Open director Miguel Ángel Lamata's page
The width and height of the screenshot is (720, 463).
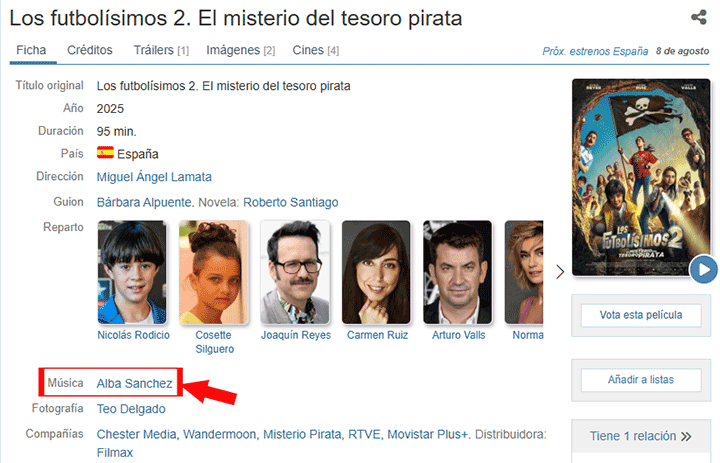tap(154, 177)
